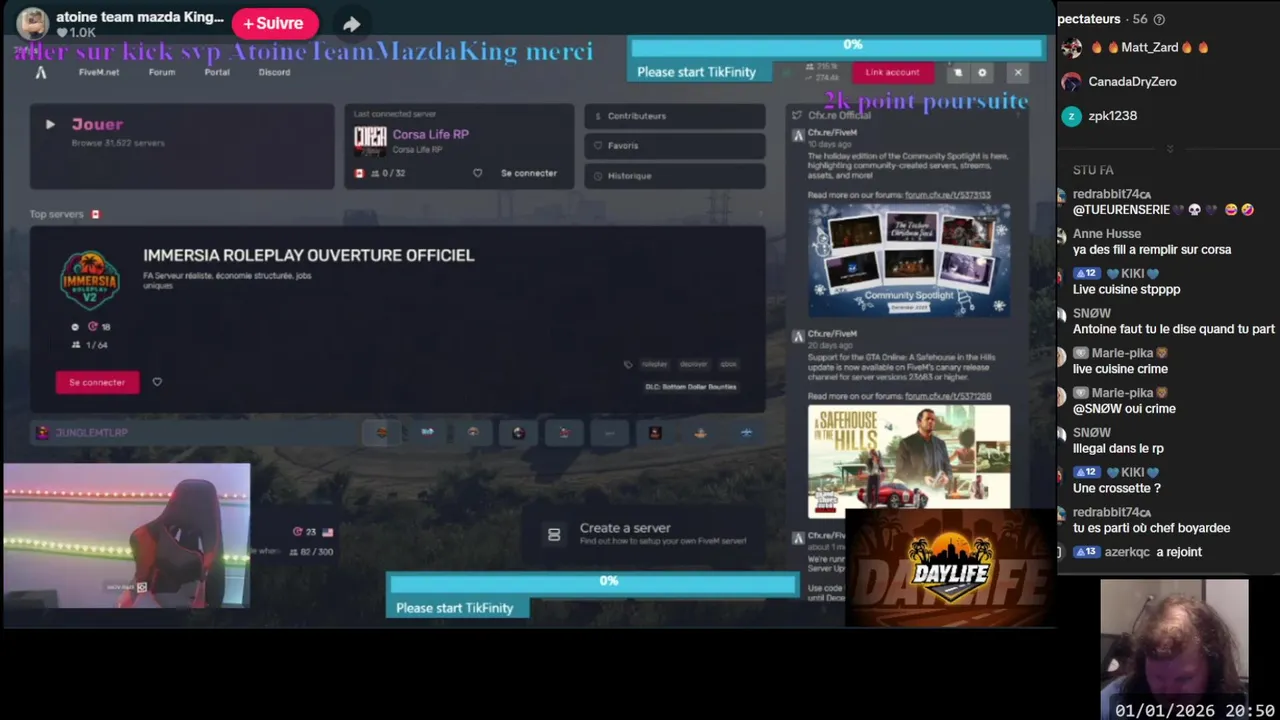
Task: Click the 'Une crossette ?' chat message
Action: pyautogui.click(x=1116, y=488)
